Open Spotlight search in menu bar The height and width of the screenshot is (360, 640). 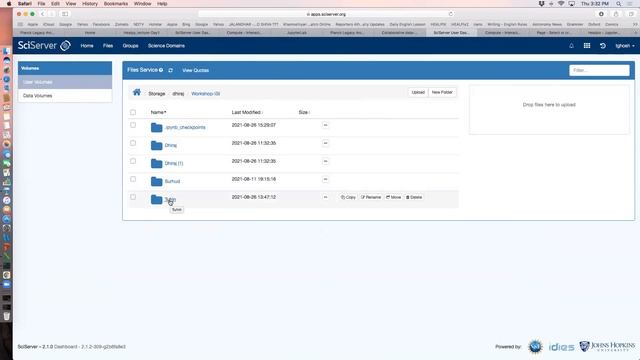coord(619,4)
